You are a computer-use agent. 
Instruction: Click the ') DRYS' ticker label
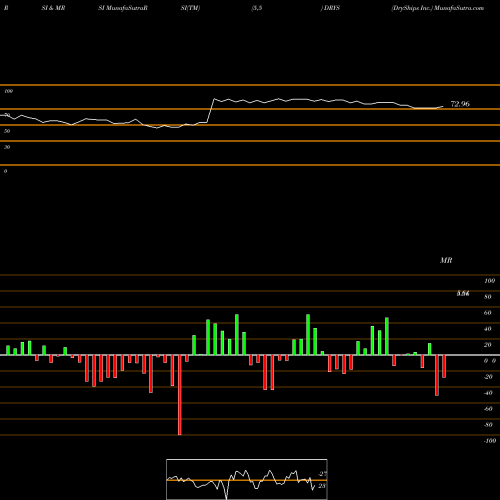point(330,8)
